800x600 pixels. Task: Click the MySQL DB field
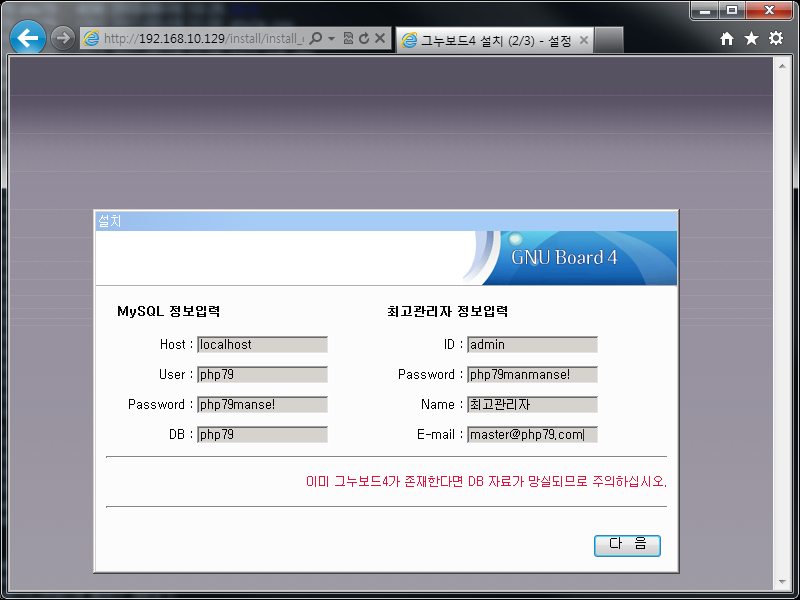click(262, 435)
